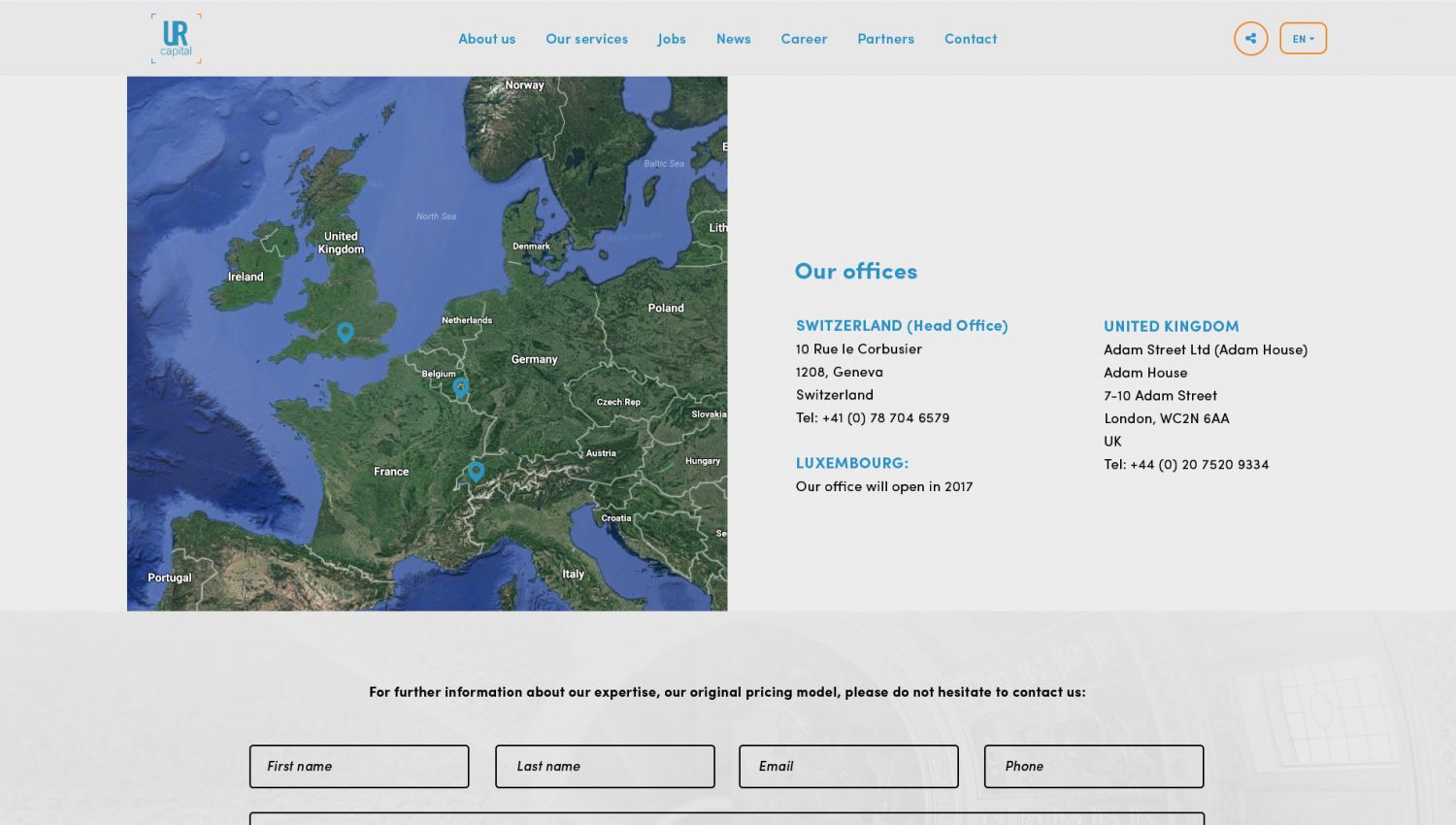Focus the Last name field
Viewport: 1456px width, 825px height.
pos(605,767)
